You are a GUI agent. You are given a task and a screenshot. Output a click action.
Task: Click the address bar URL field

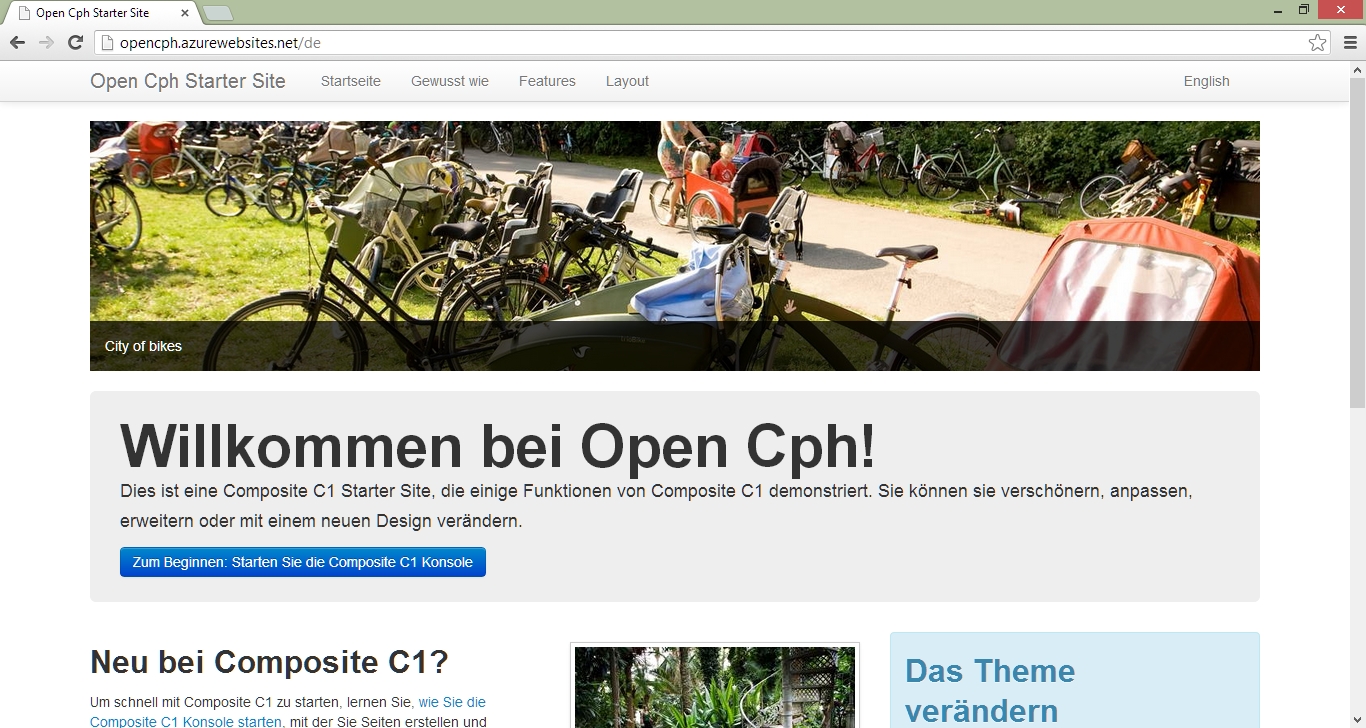pyautogui.click(x=700, y=43)
